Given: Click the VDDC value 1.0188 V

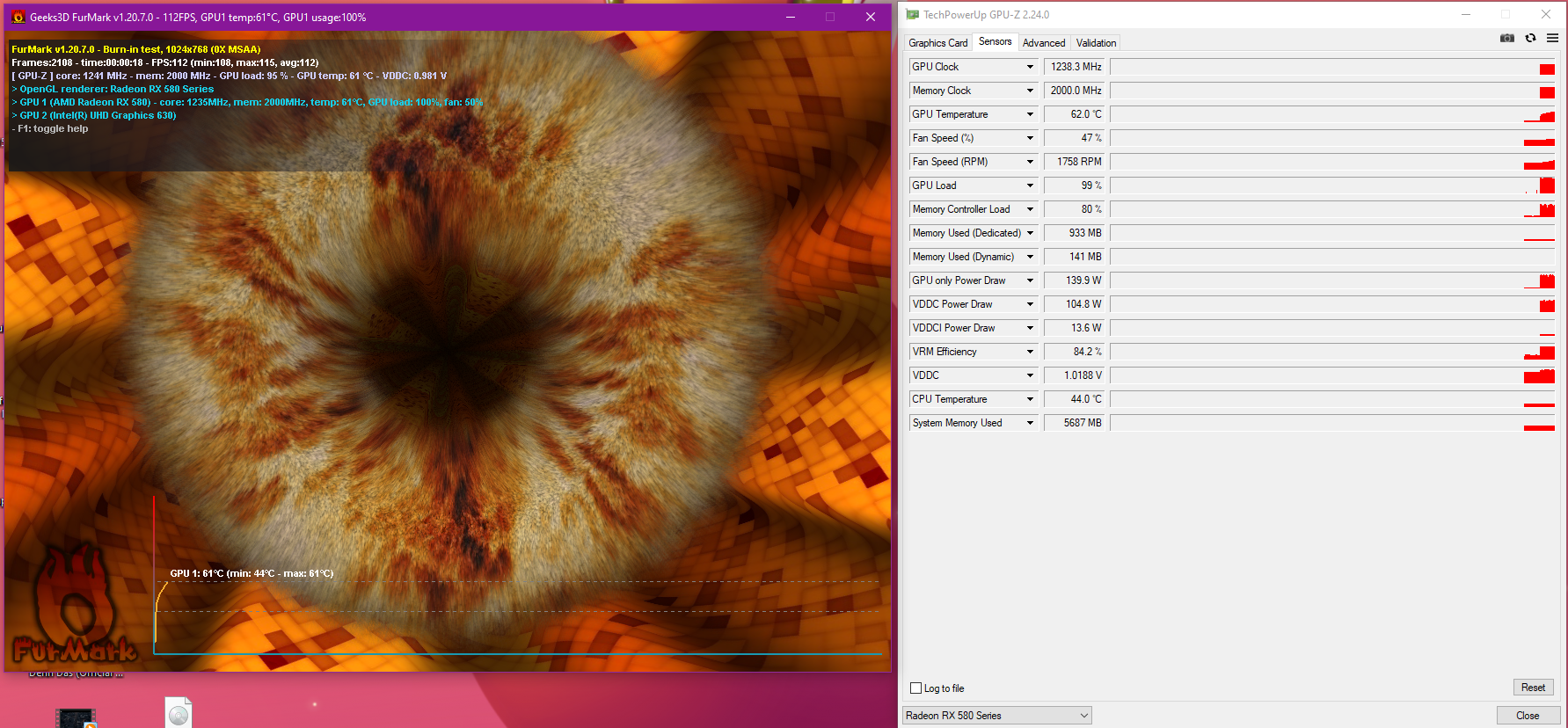Looking at the screenshot, I should click(x=1076, y=375).
